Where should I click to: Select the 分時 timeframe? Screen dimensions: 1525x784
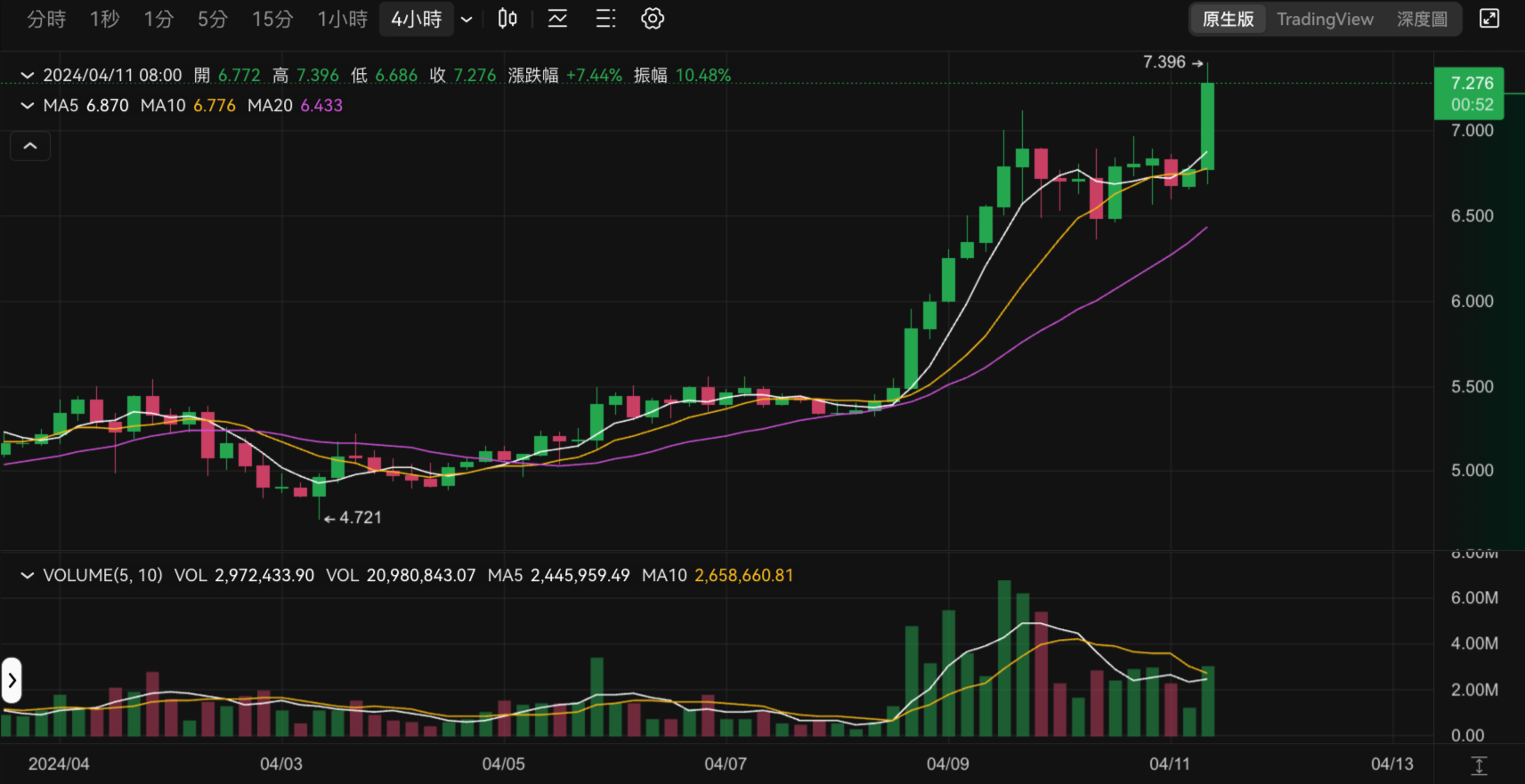click(x=46, y=19)
